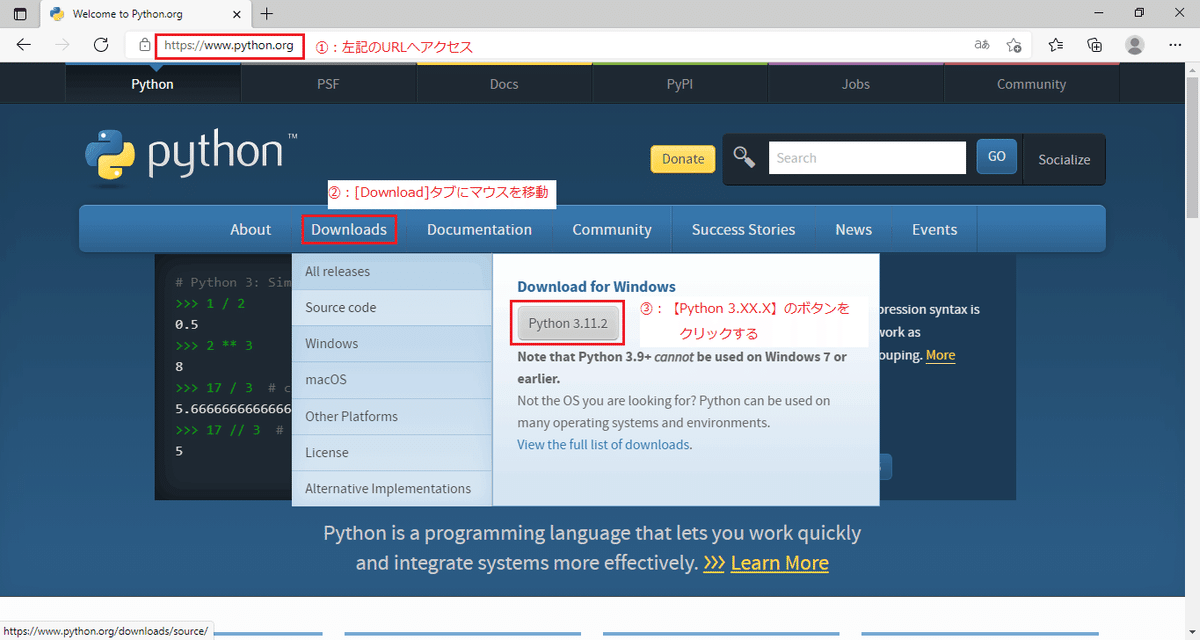Image resolution: width=1200 pixels, height=640 pixels.
Task: Select License in Downloads submenu
Action: tap(392, 452)
